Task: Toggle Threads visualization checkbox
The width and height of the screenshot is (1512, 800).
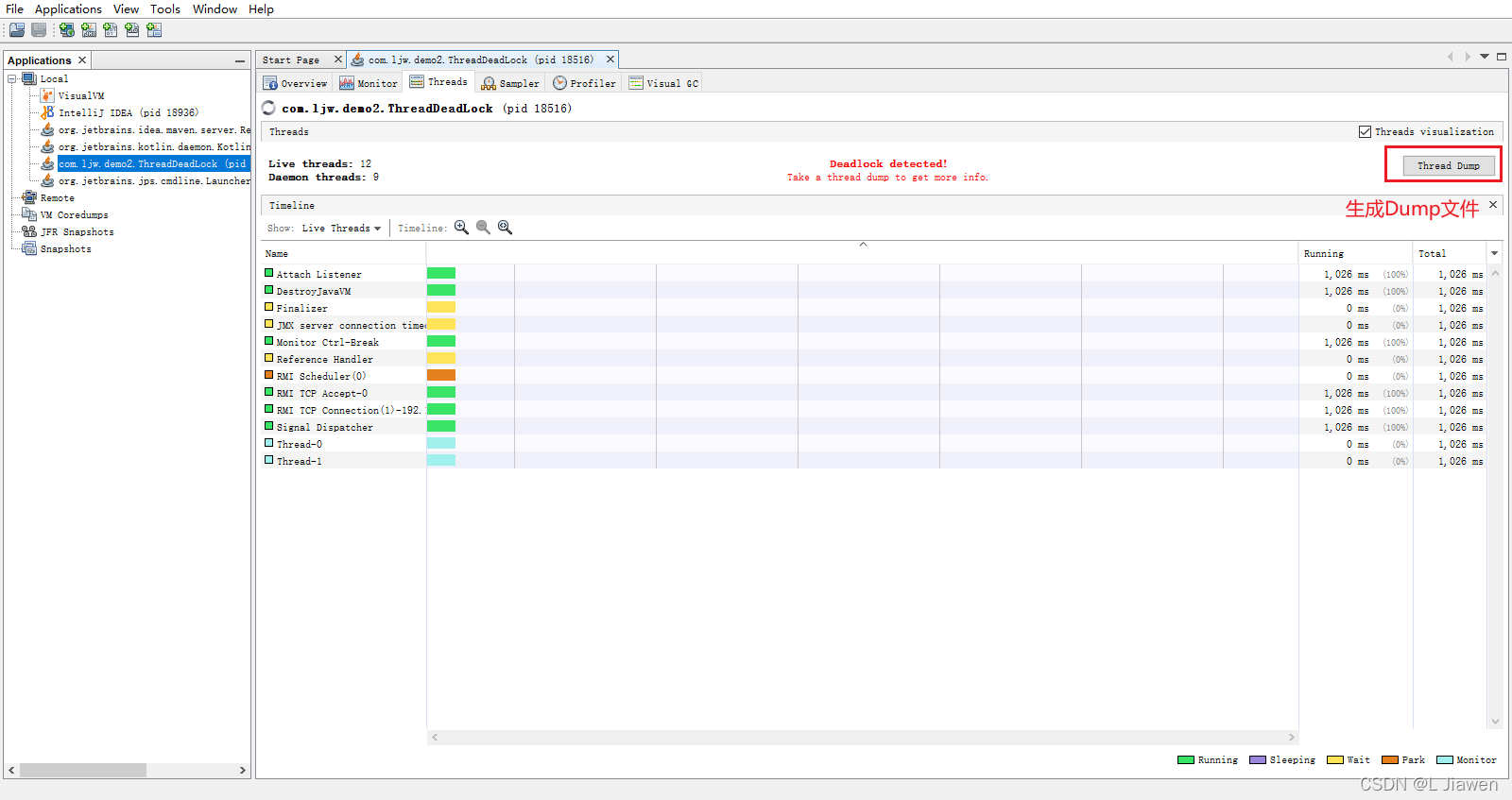Action: [1365, 132]
